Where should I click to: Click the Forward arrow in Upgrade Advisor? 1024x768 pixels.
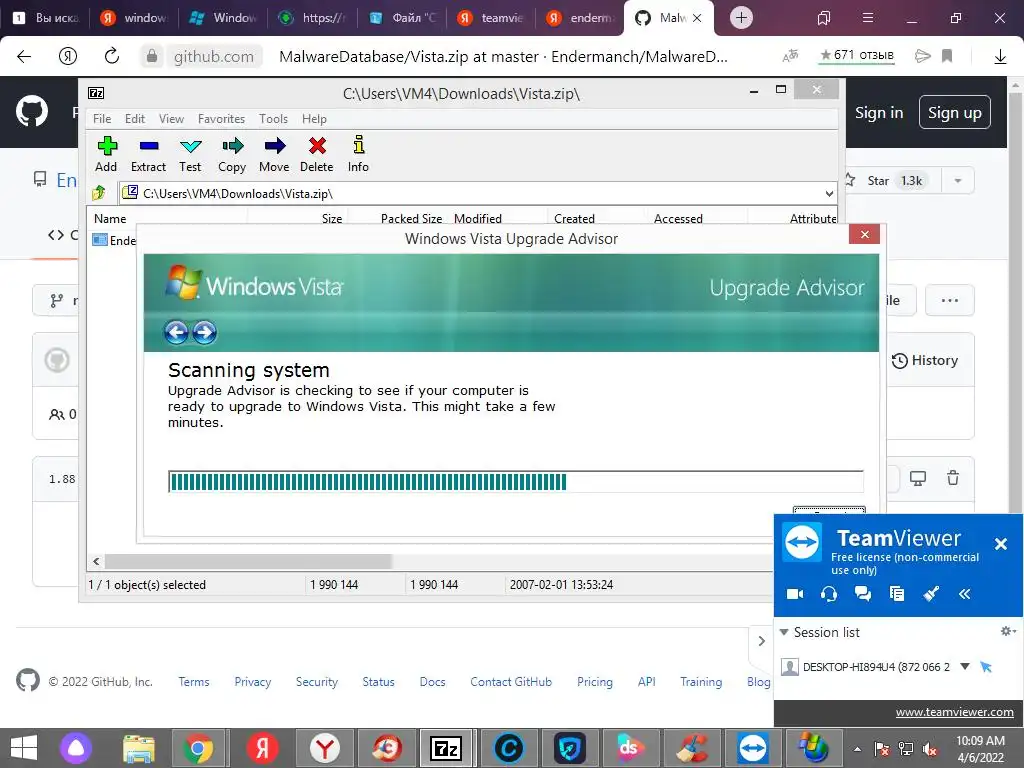click(x=204, y=332)
